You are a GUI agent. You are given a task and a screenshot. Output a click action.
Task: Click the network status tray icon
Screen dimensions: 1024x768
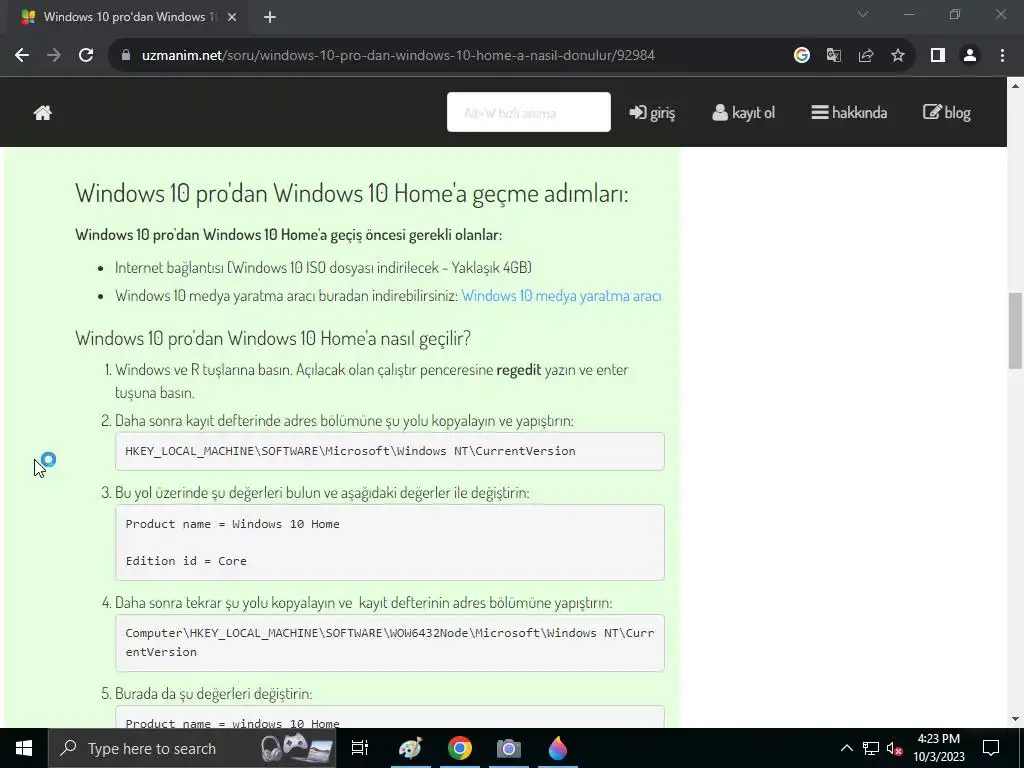coord(871,748)
